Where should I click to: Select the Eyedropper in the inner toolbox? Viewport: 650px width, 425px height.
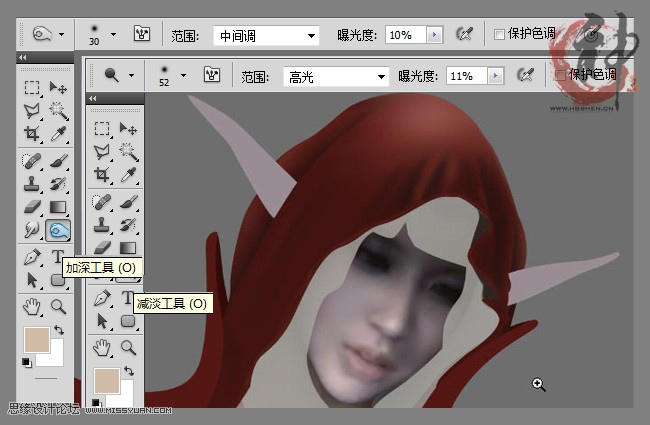tap(128, 175)
